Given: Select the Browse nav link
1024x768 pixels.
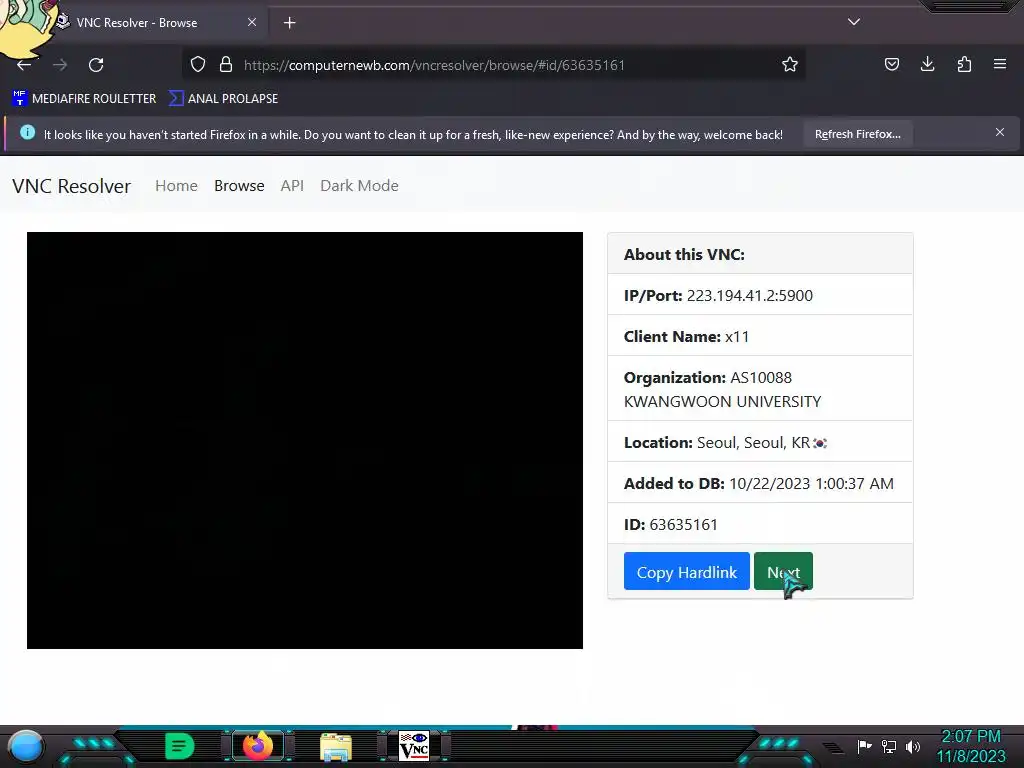Looking at the screenshot, I should point(239,185).
